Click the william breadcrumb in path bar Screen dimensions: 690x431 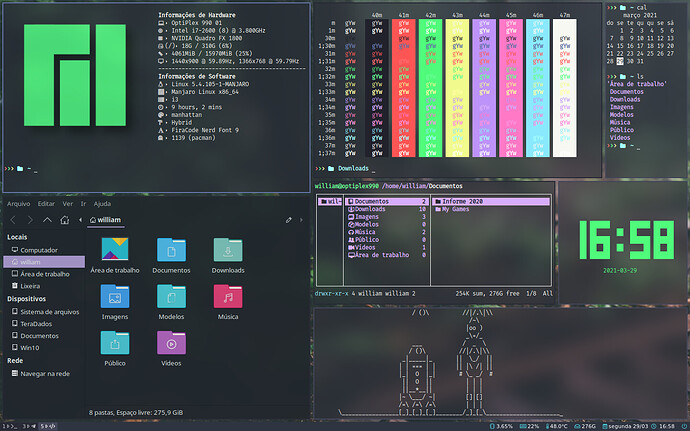(x=106, y=220)
